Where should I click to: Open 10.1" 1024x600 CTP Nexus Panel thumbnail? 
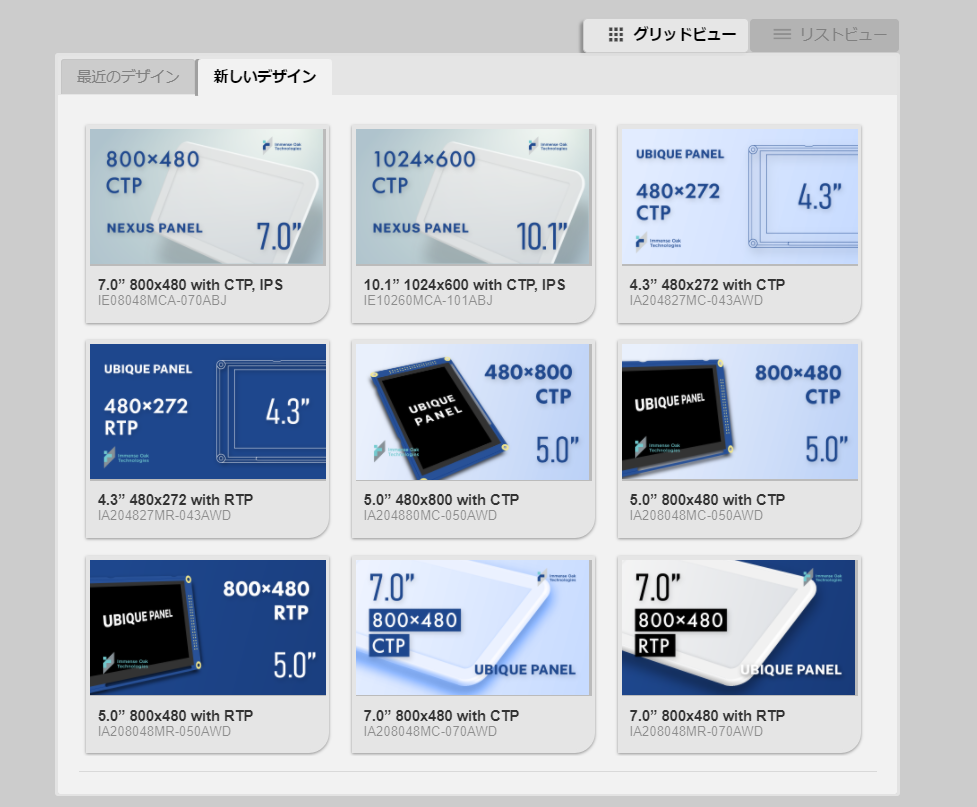474,197
